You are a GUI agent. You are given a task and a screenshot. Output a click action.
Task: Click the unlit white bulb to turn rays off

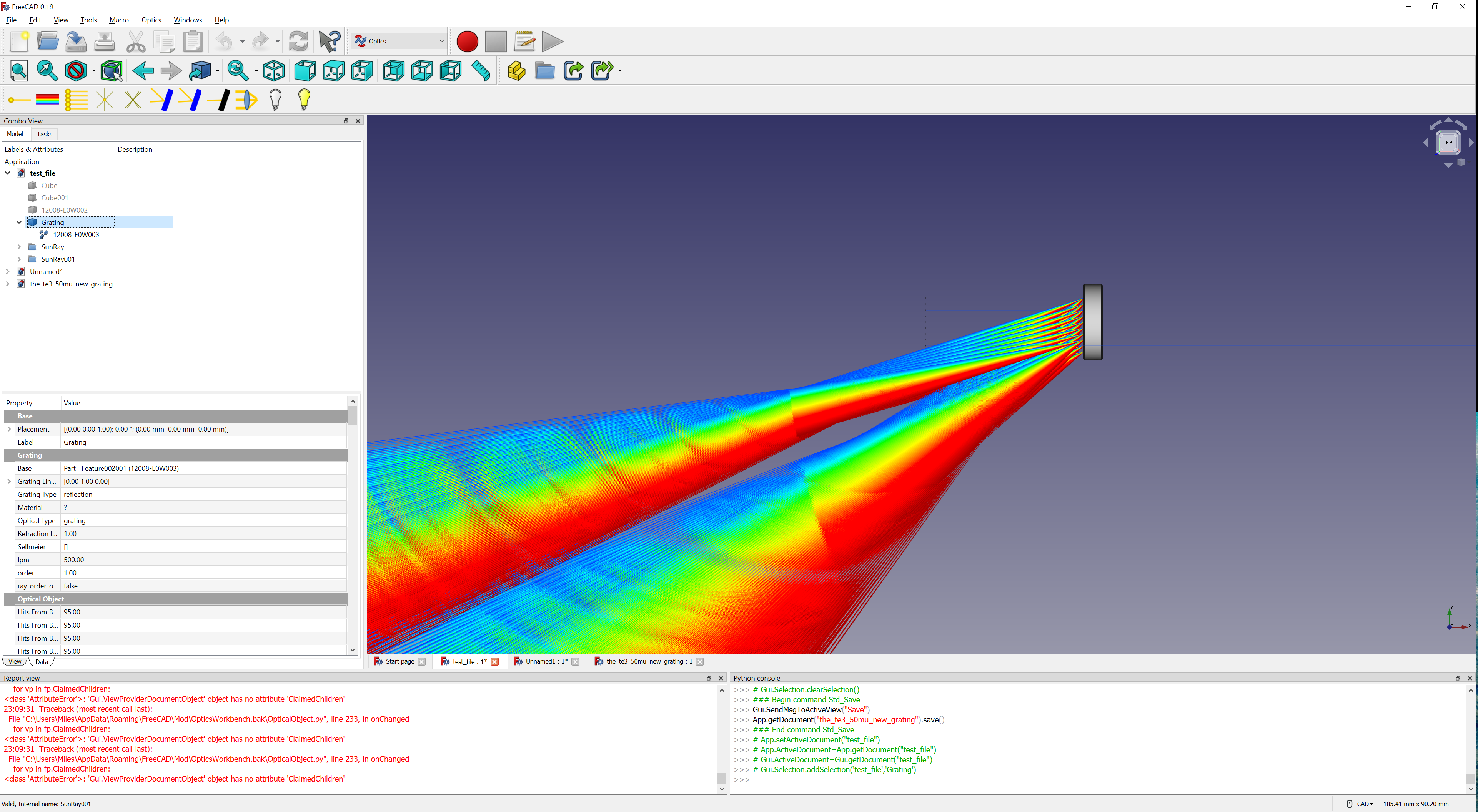275,100
